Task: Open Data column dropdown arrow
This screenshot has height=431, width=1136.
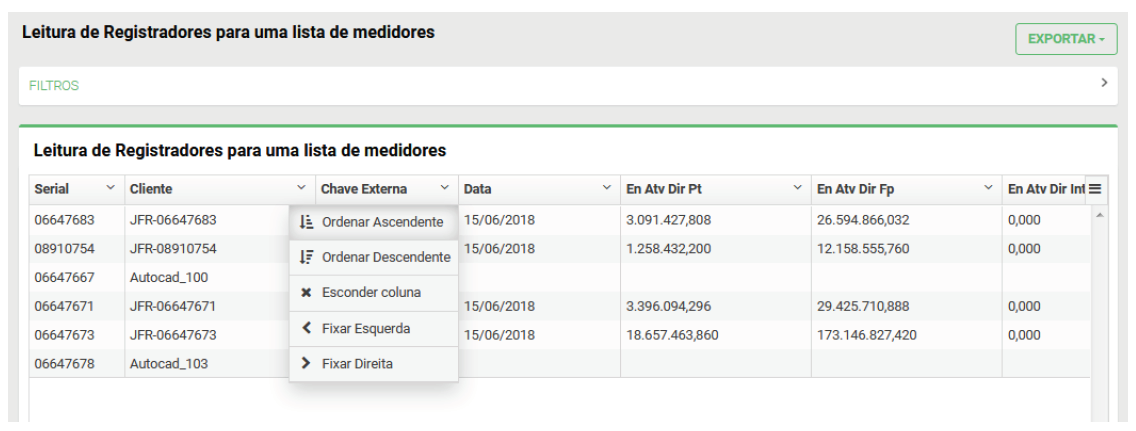Action: (606, 188)
